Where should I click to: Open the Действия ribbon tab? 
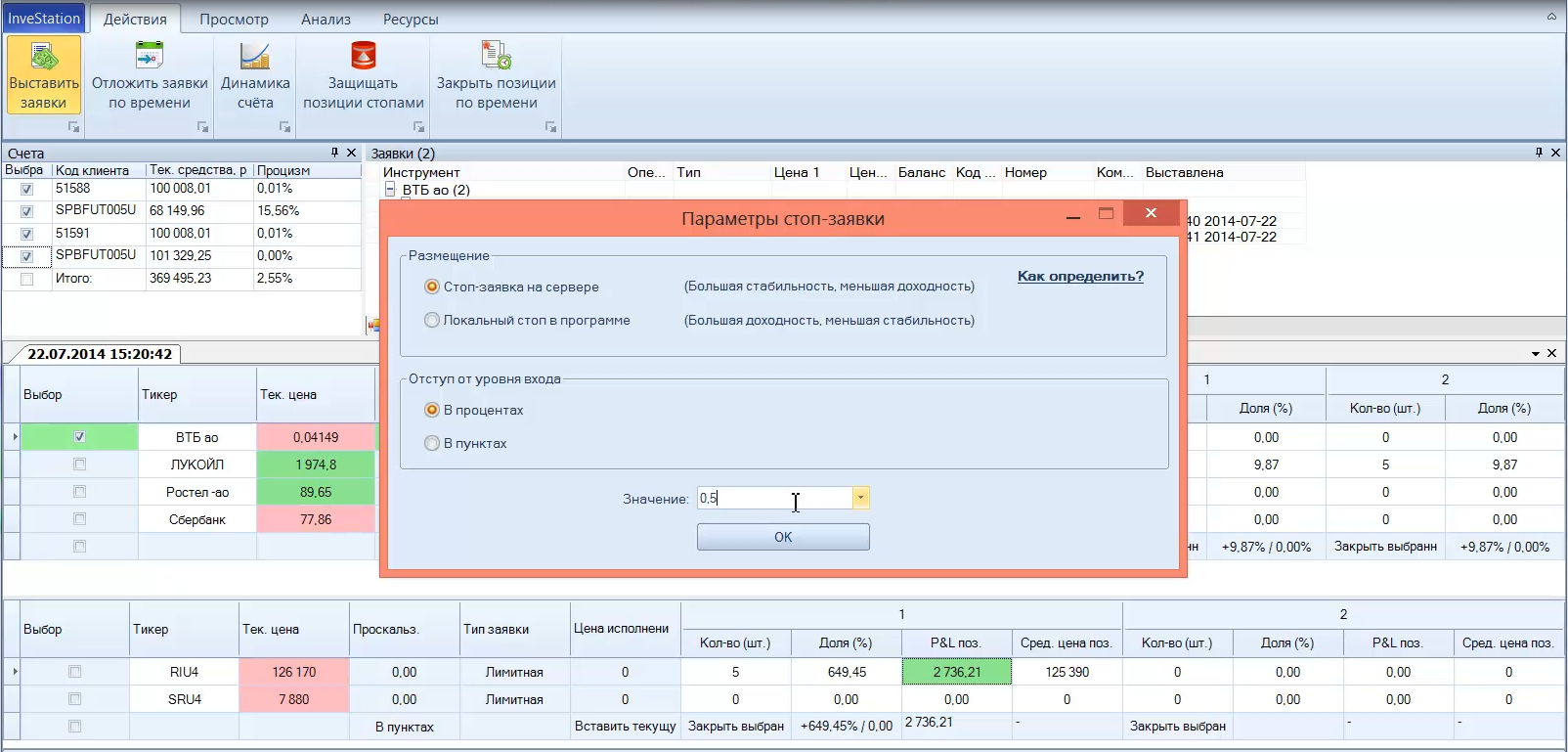coord(135,20)
